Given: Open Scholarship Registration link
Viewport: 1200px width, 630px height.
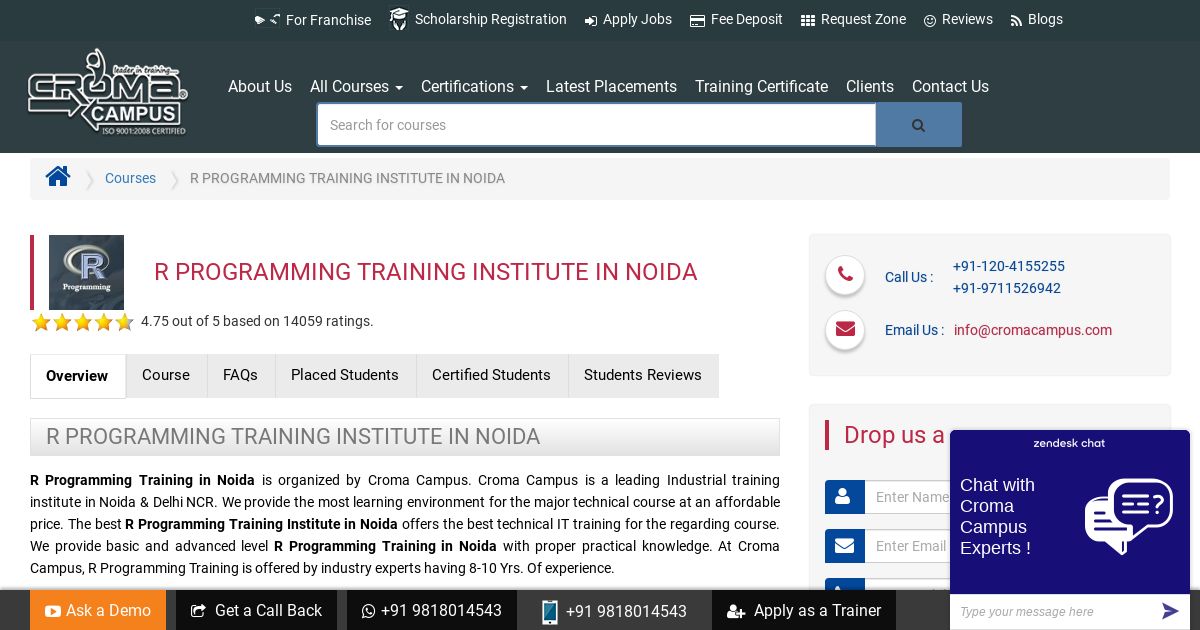Looking at the screenshot, I should coord(478,19).
